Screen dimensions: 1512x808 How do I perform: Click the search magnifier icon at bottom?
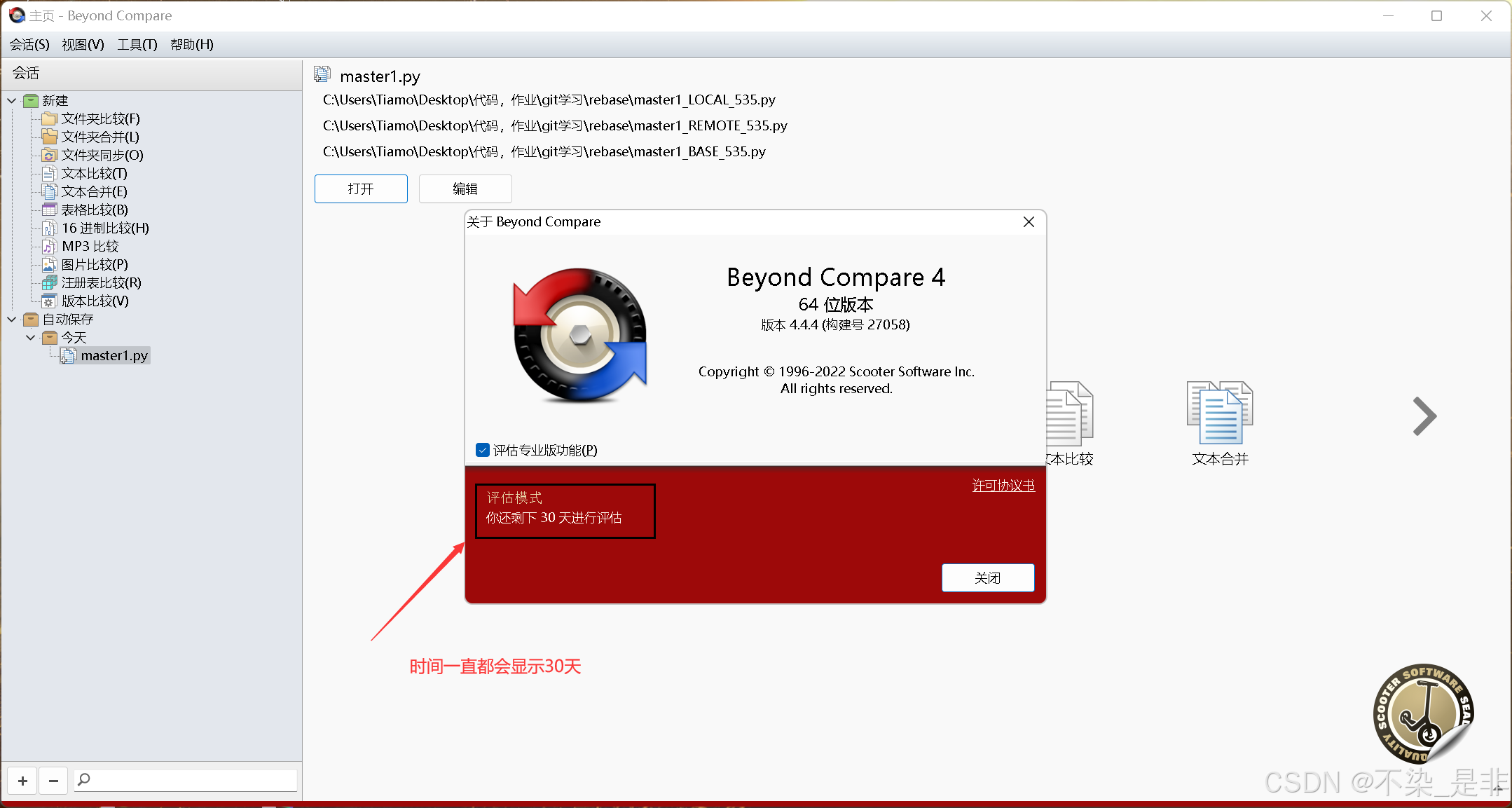click(x=84, y=779)
